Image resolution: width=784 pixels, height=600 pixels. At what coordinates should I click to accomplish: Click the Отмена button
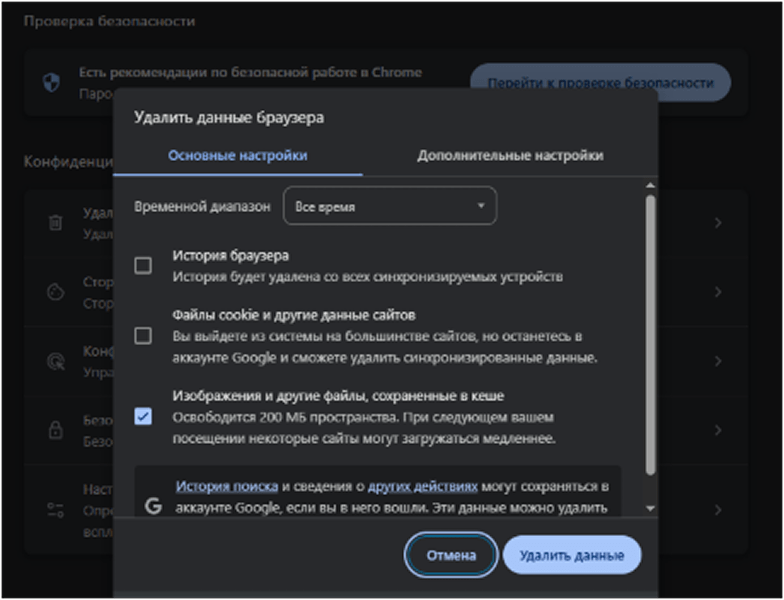click(x=451, y=555)
